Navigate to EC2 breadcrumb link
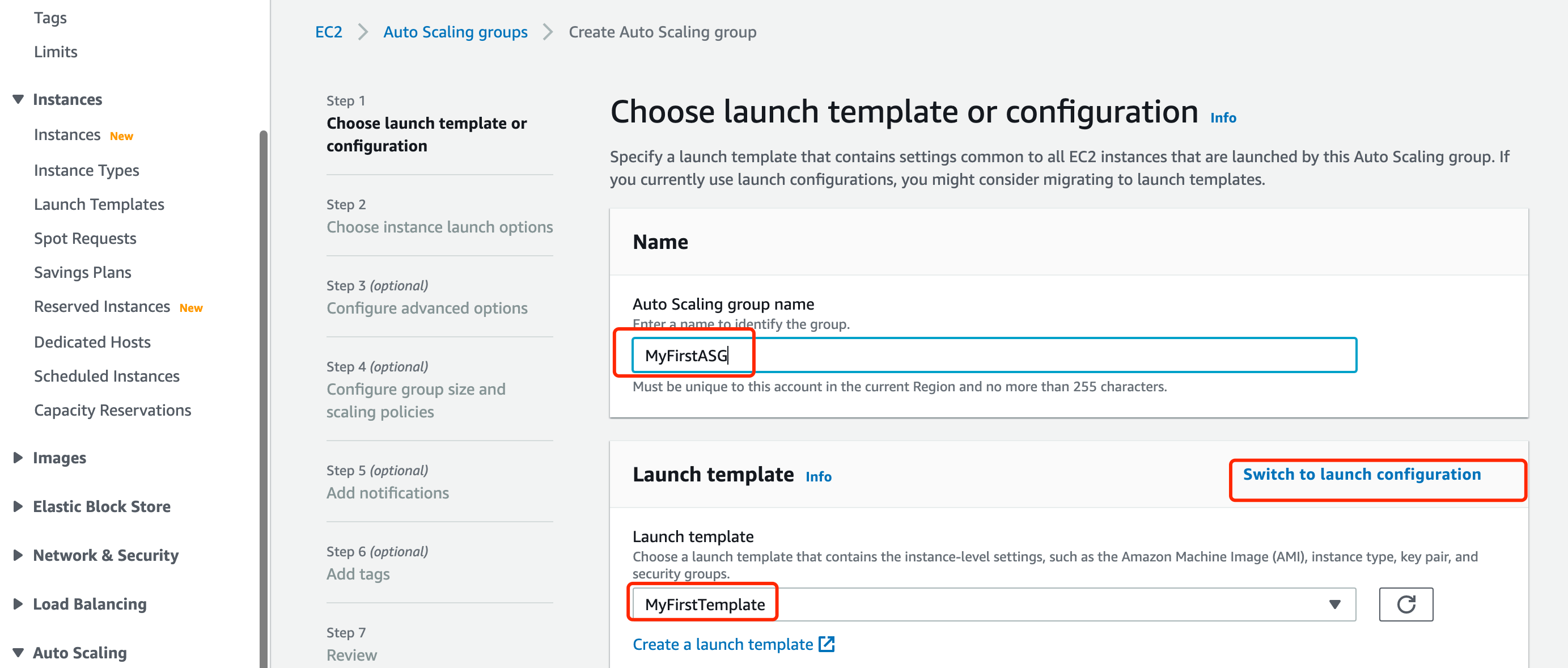Viewport: 1568px width, 668px height. tap(328, 32)
